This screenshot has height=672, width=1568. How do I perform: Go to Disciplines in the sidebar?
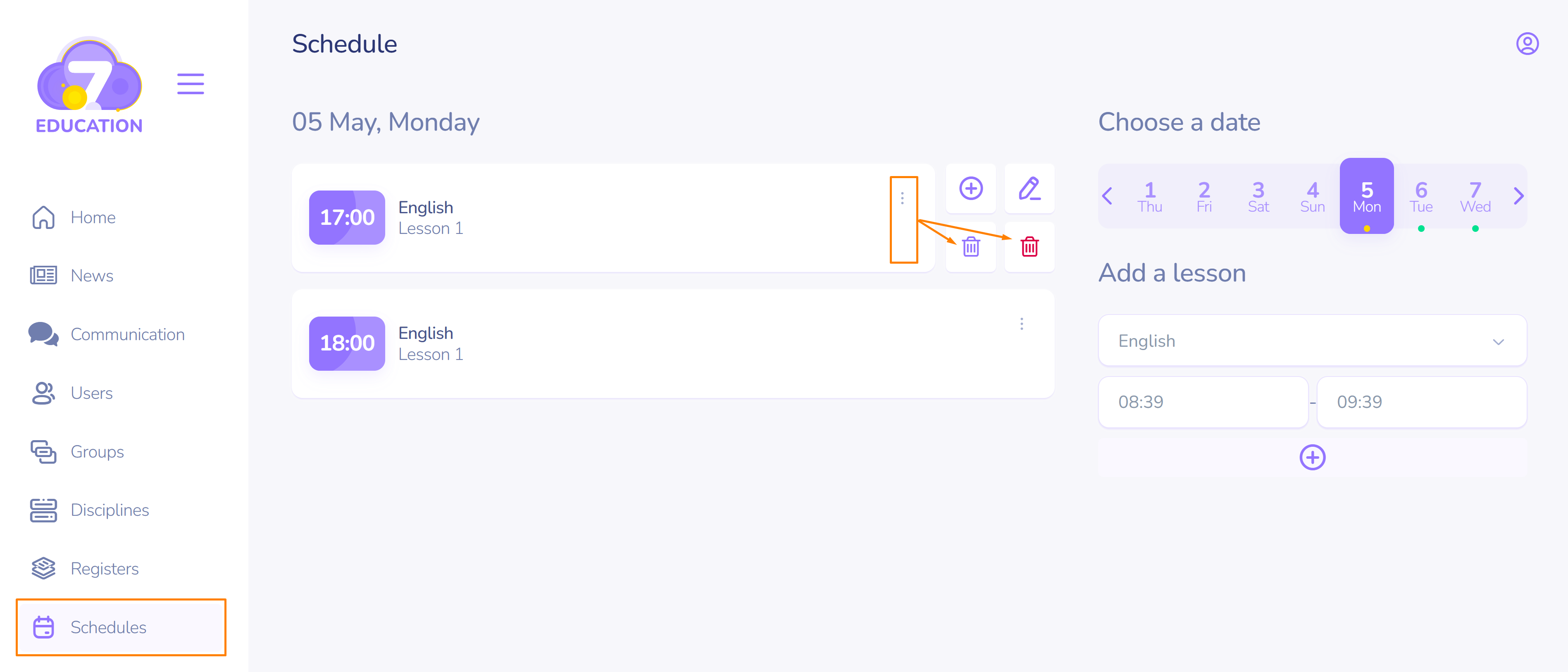110,510
